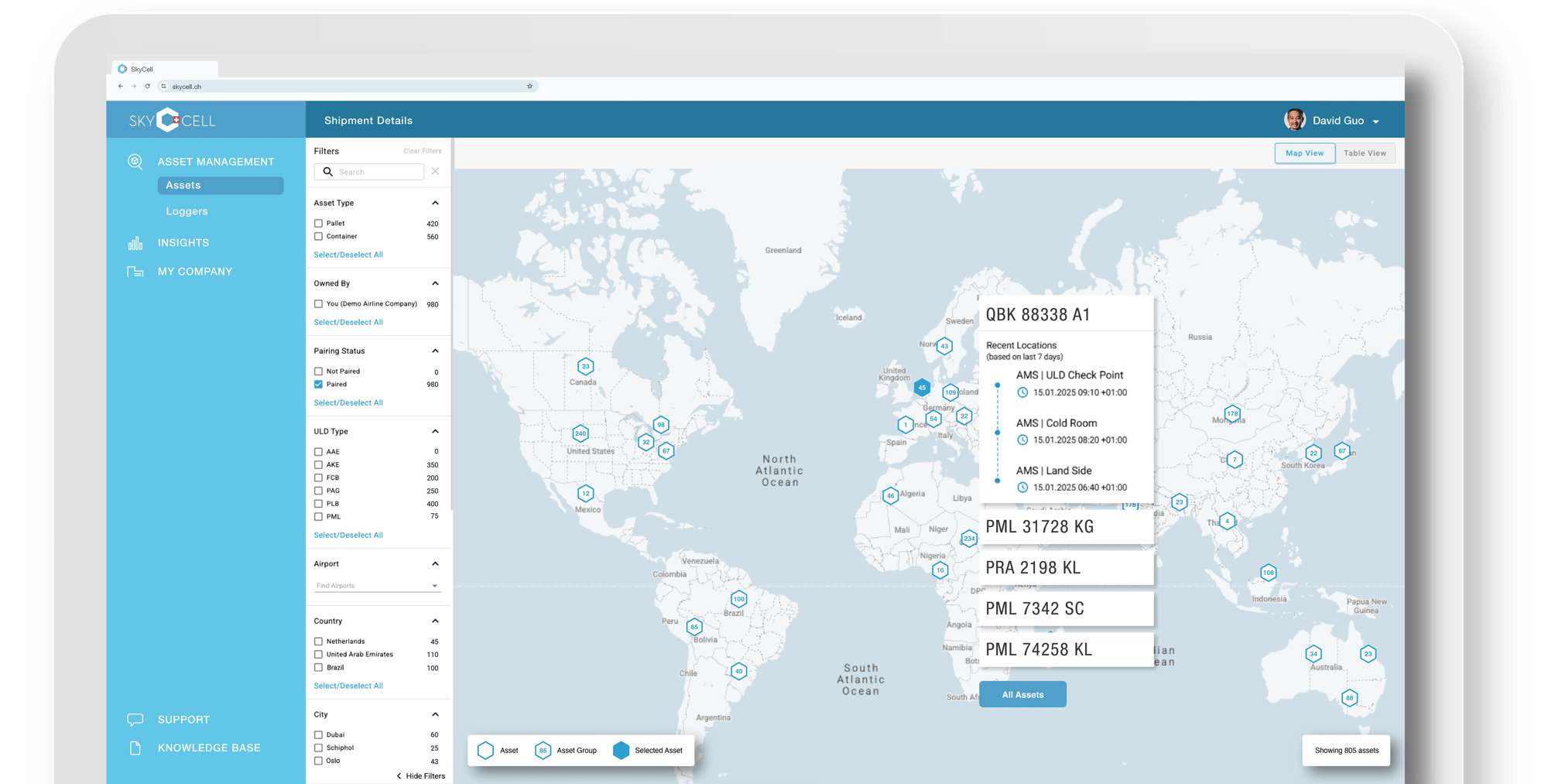
Task: Click the My Company folder icon
Action: (135, 272)
